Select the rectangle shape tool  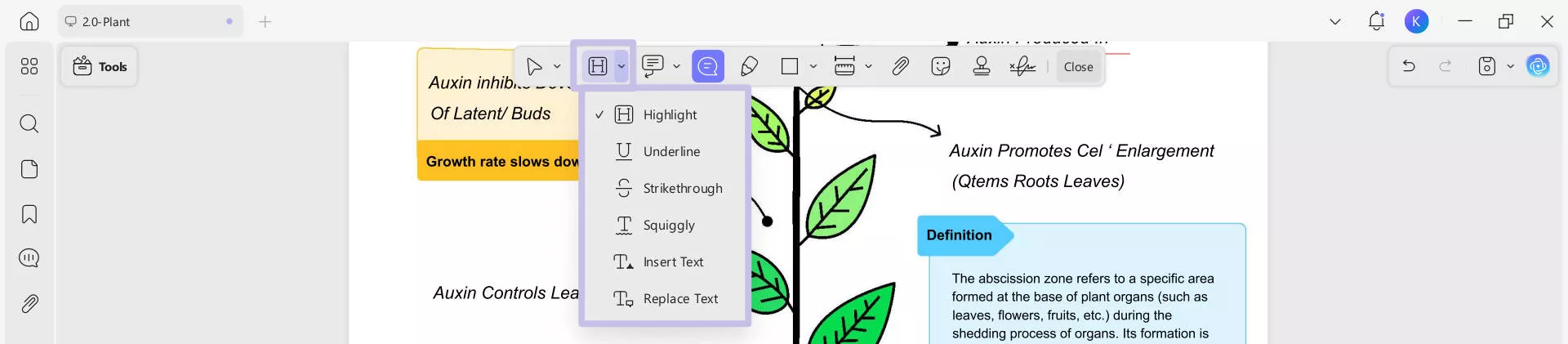[x=790, y=66]
